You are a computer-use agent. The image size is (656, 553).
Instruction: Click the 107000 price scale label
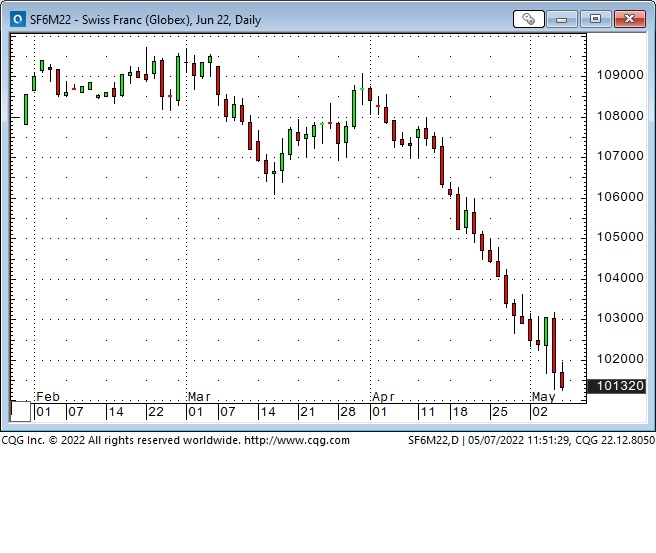[x=620, y=156]
